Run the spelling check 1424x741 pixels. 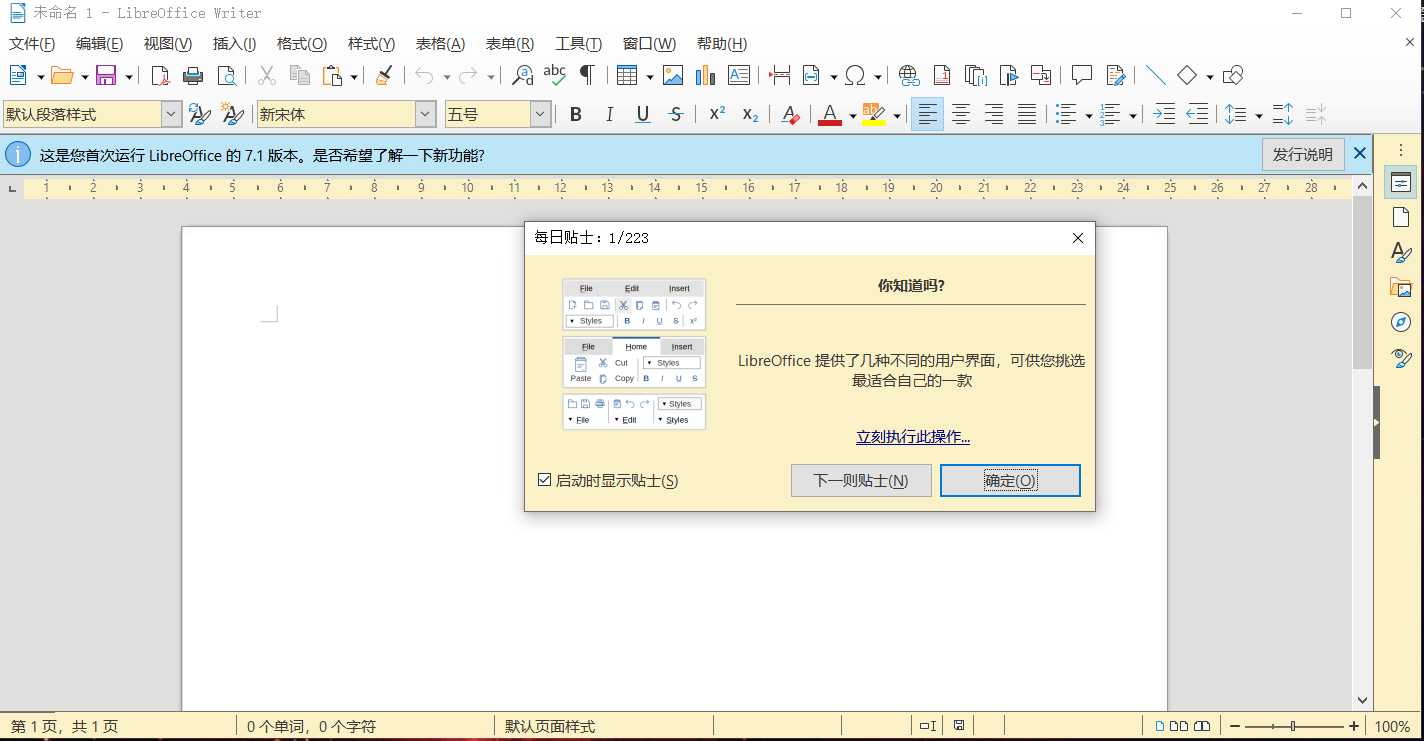coord(555,75)
